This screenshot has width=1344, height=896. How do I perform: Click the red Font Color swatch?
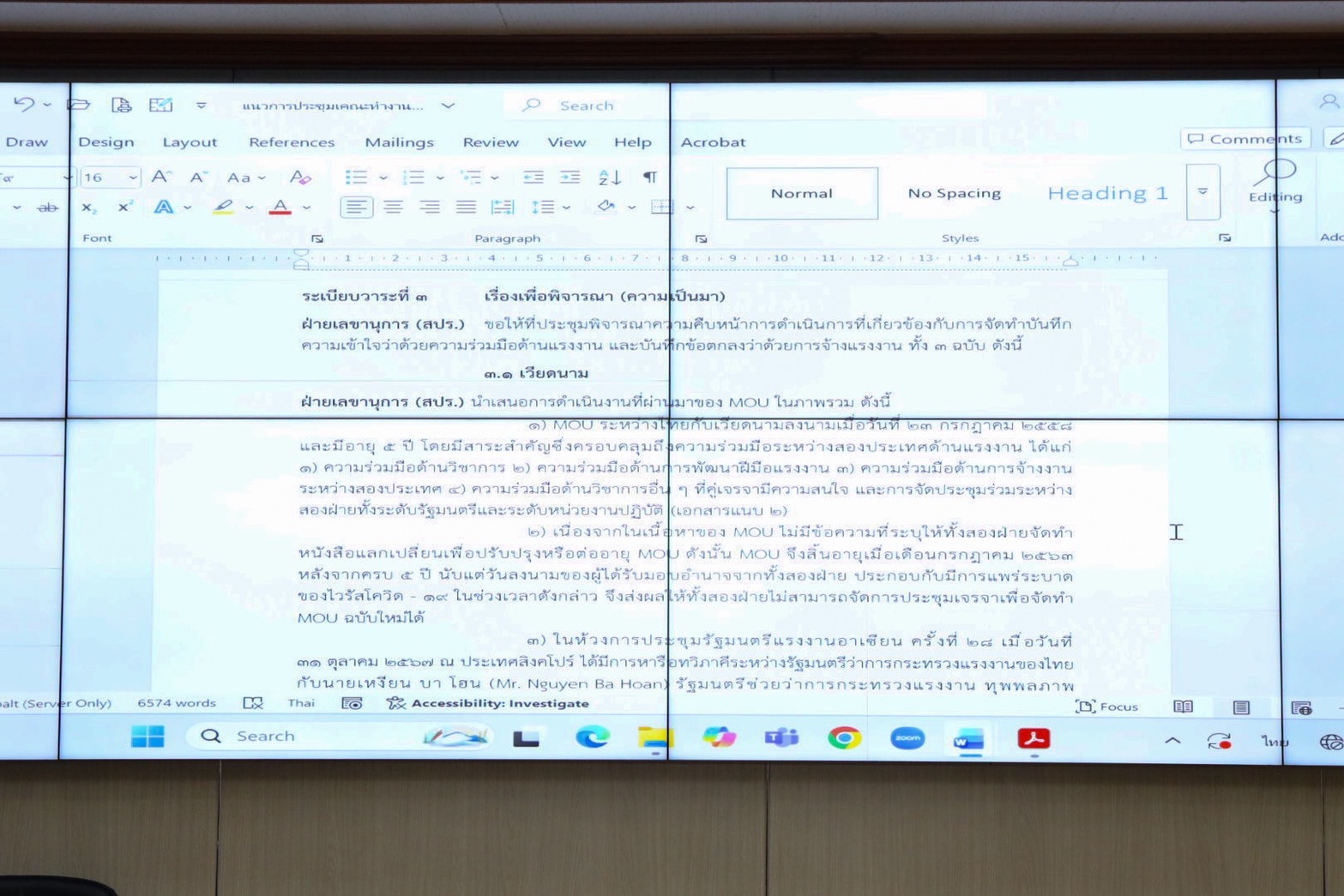[x=280, y=207]
